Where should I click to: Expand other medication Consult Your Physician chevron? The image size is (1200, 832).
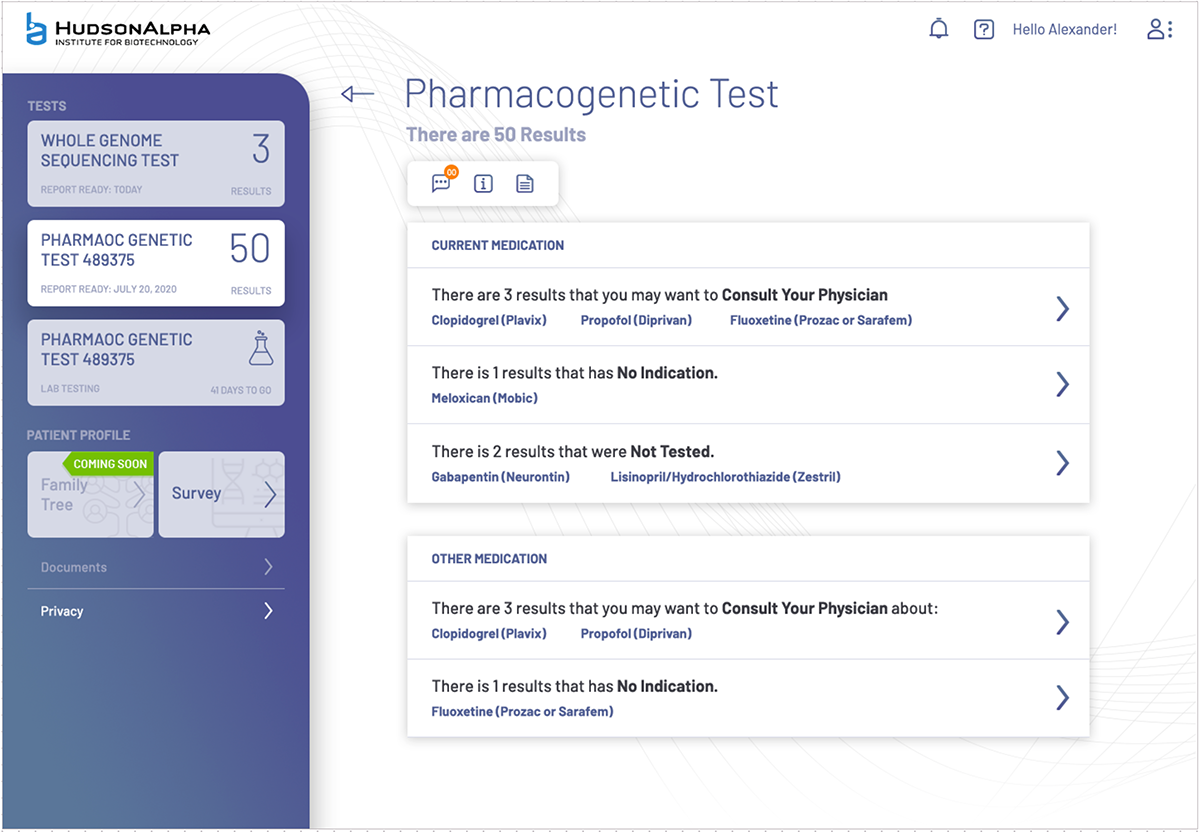tap(1063, 622)
